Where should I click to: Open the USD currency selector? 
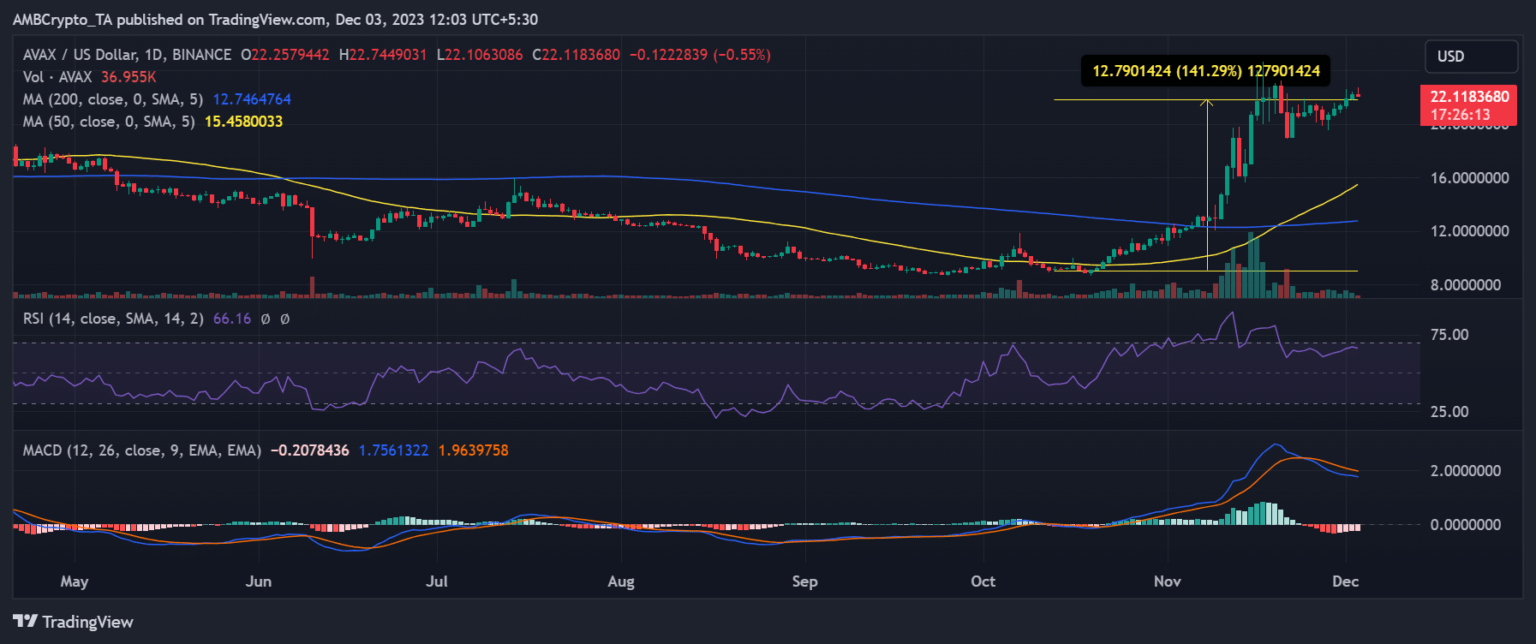pyautogui.click(x=1450, y=56)
